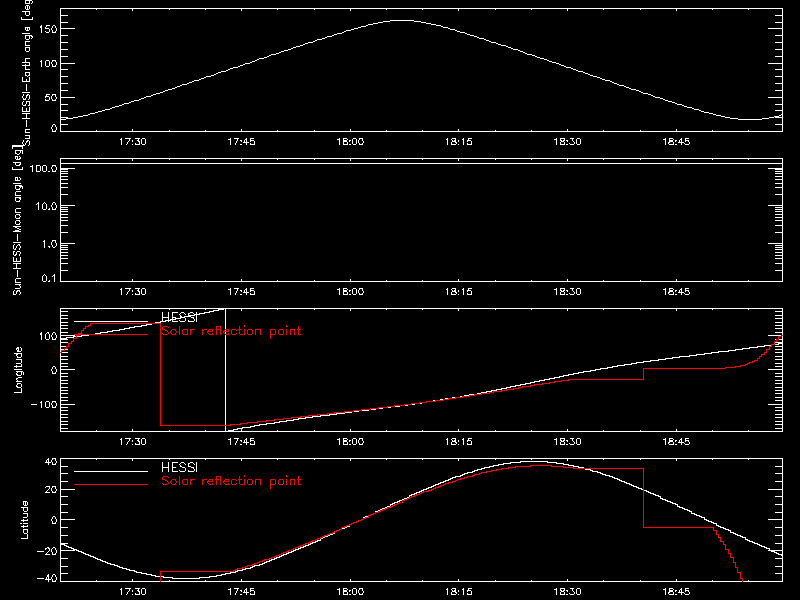Click 17:30 under the Sun-HESSI-Earth plot
This screenshot has height=600, width=800.
[x=133, y=142]
